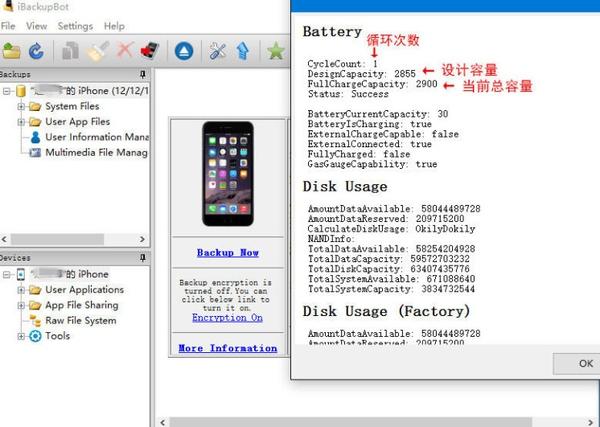
Task: Select the red X delete toolbar icon
Action: coord(125,51)
